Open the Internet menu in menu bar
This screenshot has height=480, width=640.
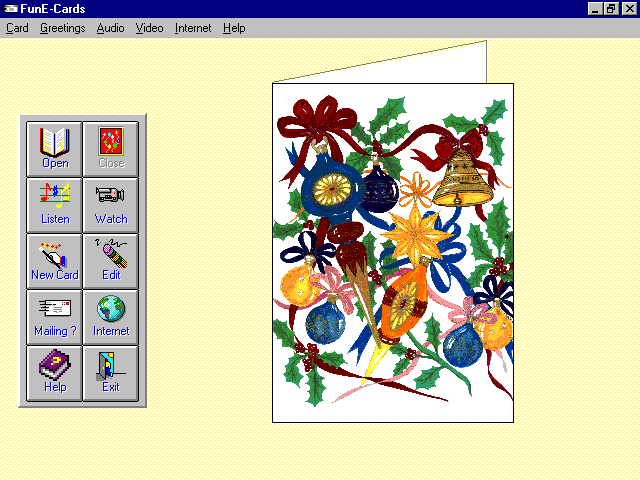pyautogui.click(x=193, y=28)
